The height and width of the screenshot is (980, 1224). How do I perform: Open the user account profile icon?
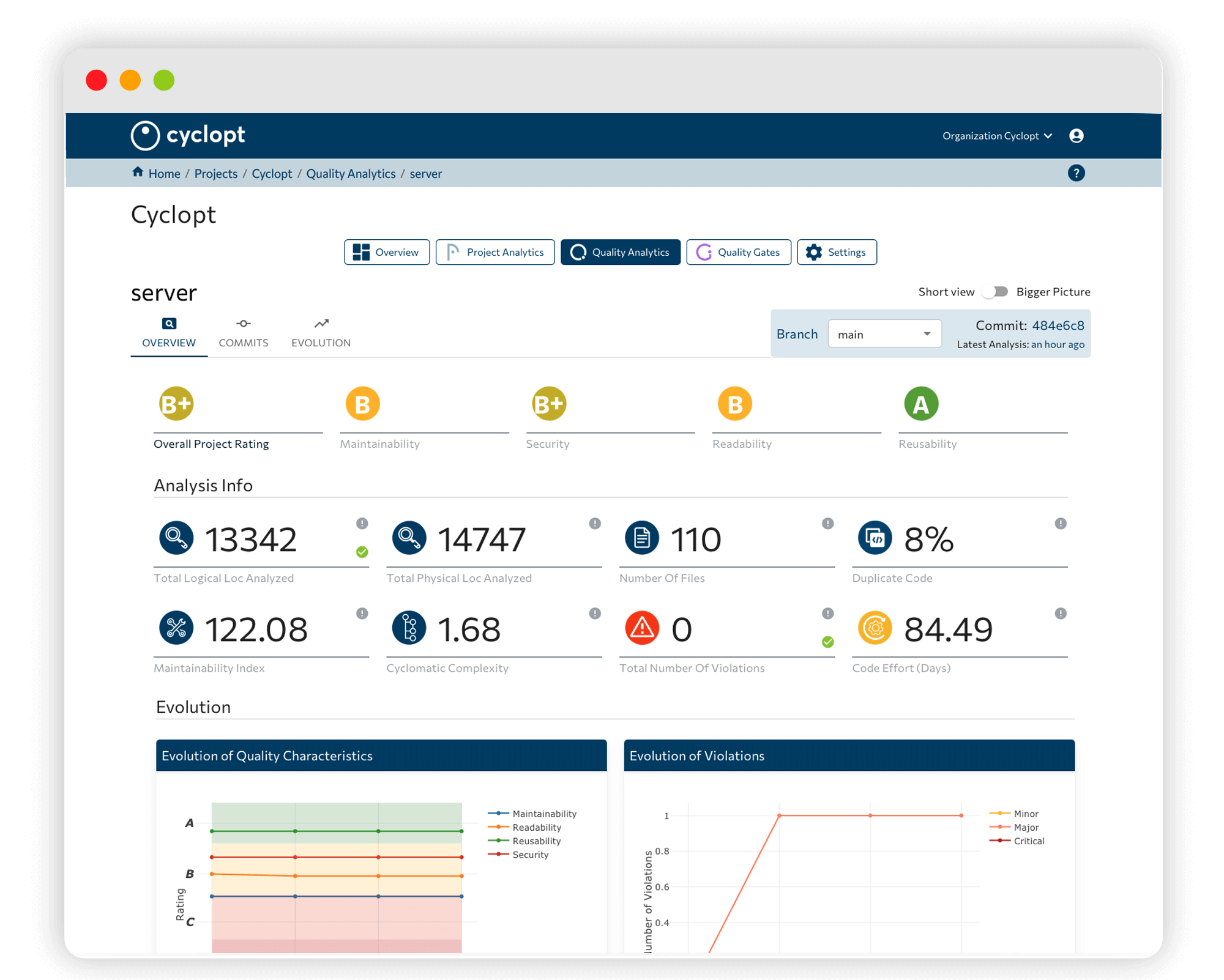[x=1076, y=136]
